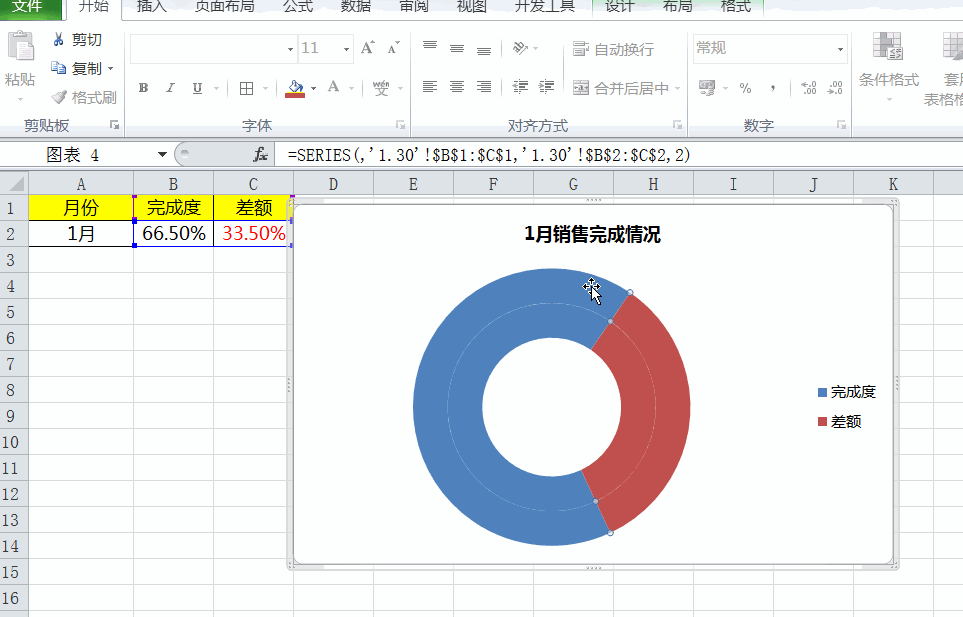Viewport: 963px width, 617px height.
Task: Open the borders dropdown arrow
Action: pyautogui.click(x=265, y=88)
